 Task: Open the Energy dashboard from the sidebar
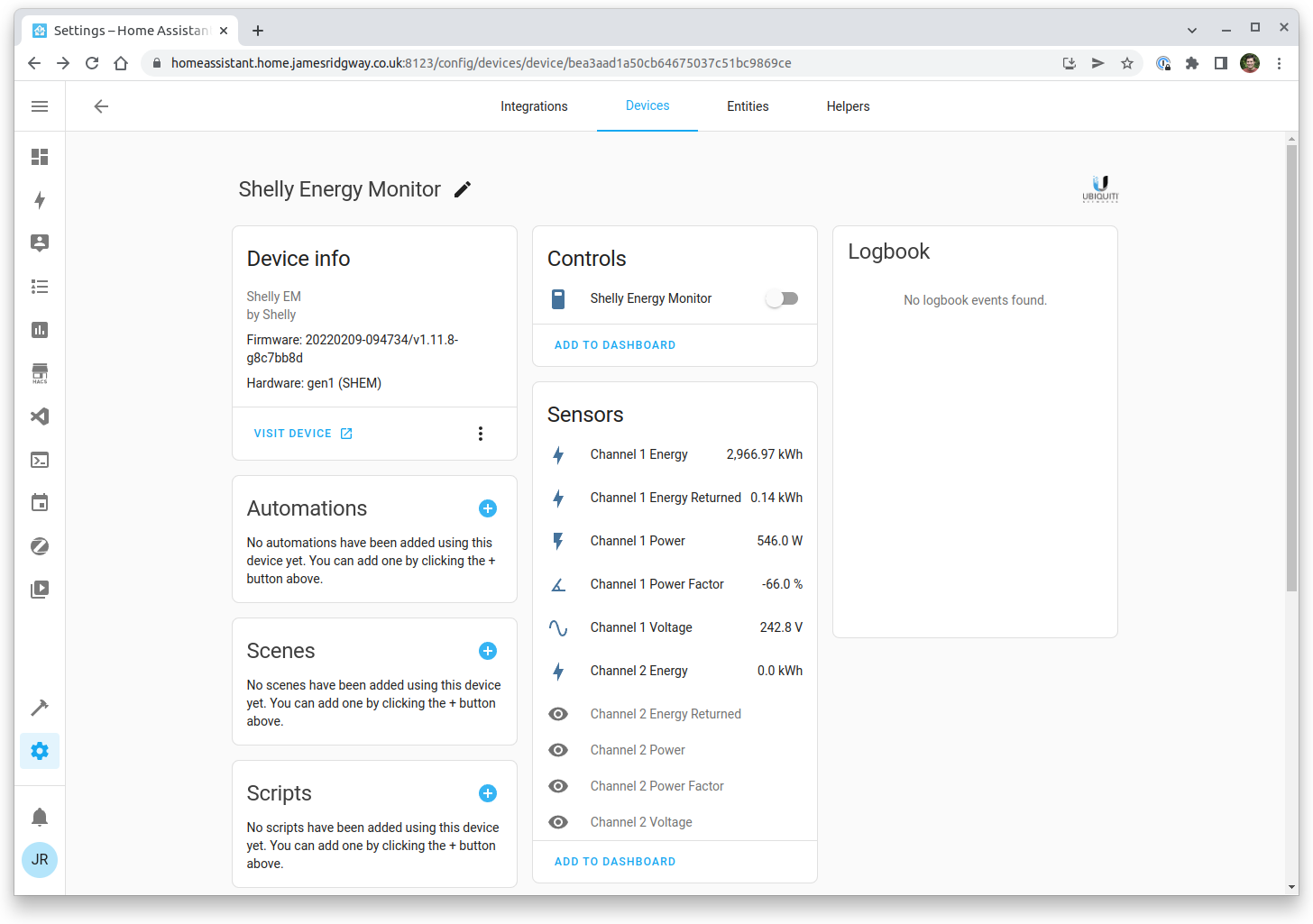point(40,200)
